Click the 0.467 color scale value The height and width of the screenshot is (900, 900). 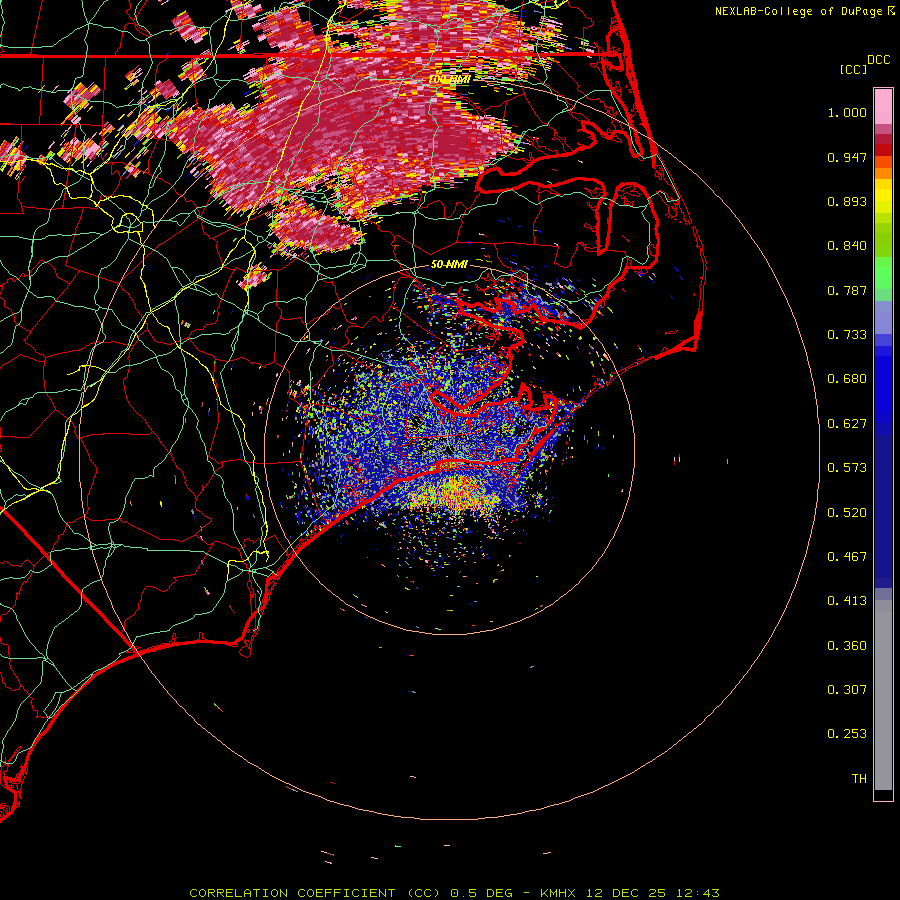[x=847, y=557]
